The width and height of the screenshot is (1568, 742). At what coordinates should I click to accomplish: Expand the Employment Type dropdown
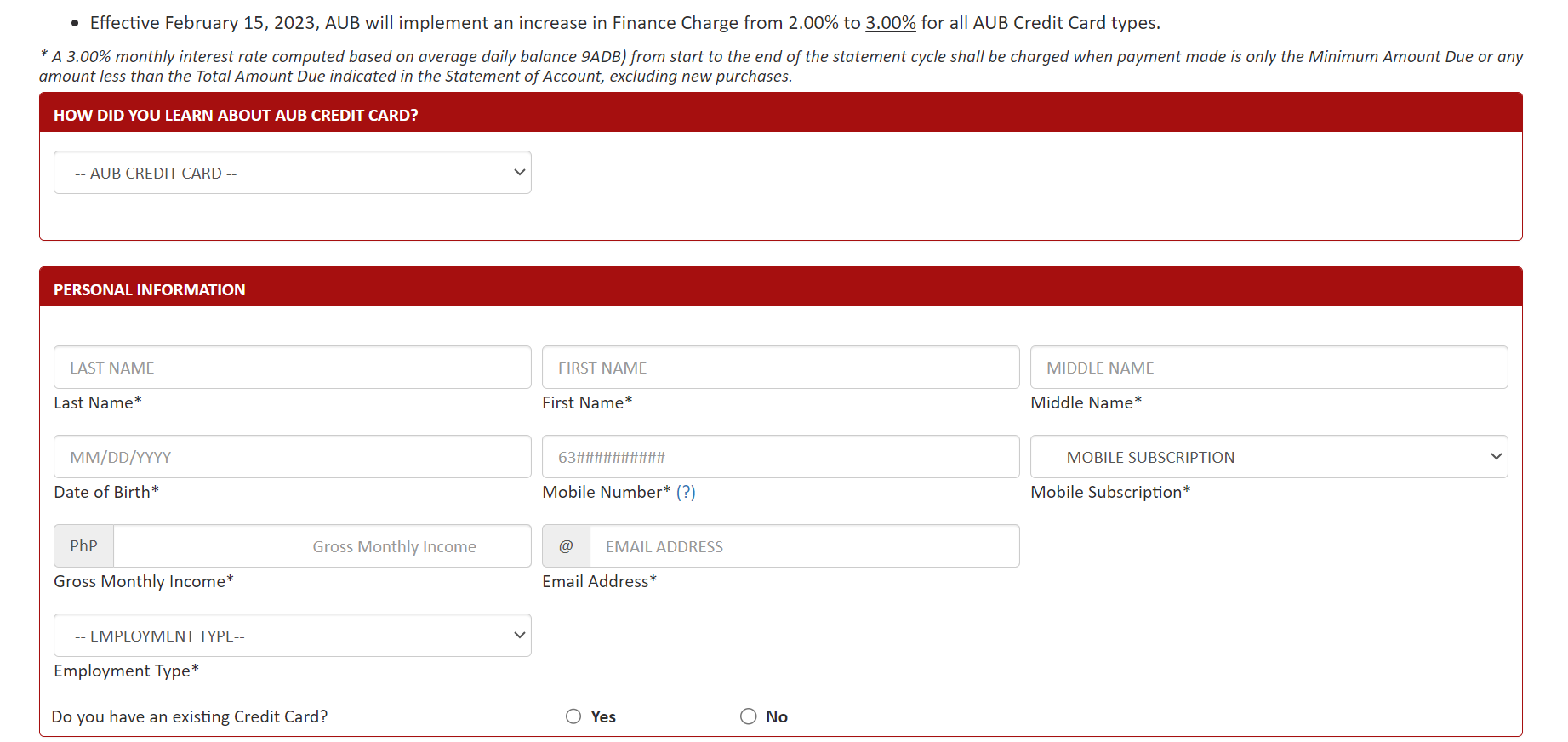[x=293, y=636]
